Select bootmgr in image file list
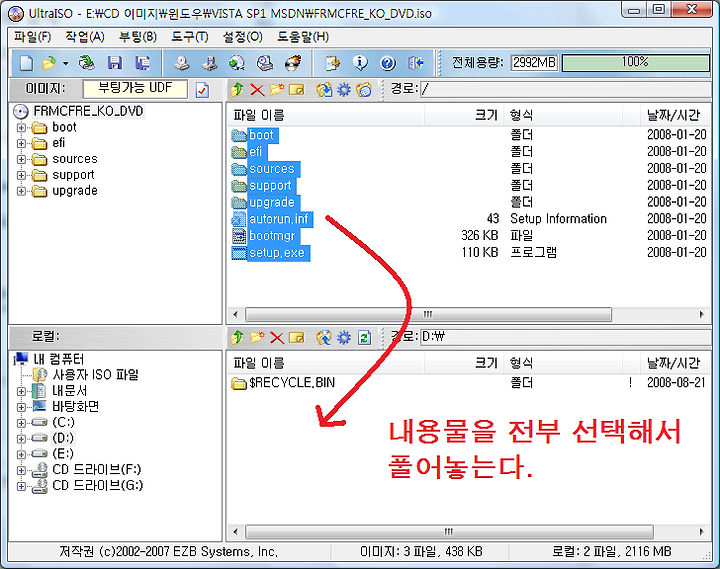Screen dimensions: 720x569 pos(272,236)
